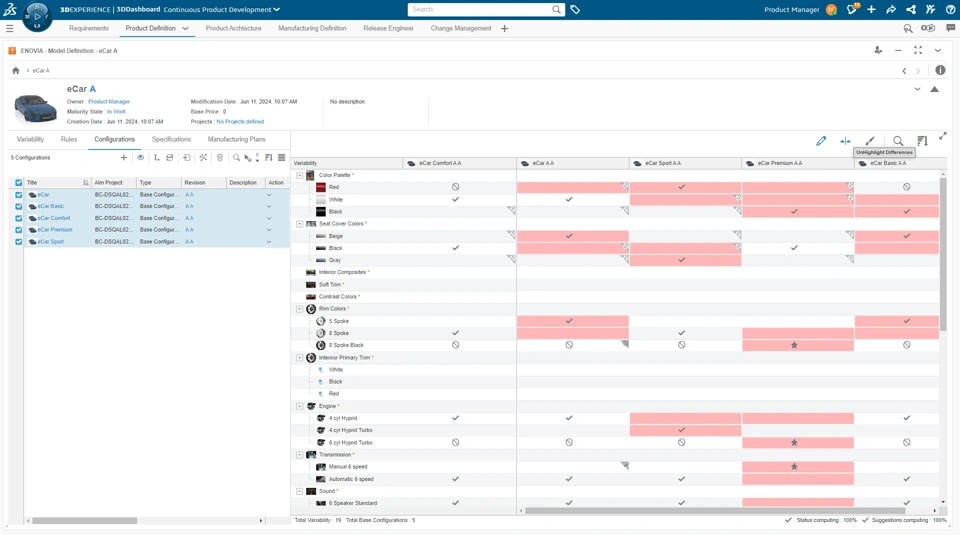The height and width of the screenshot is (535, 960).
Task: Click the pencil Edit icon in the matrix toolbar
Action: coord(821,141)
